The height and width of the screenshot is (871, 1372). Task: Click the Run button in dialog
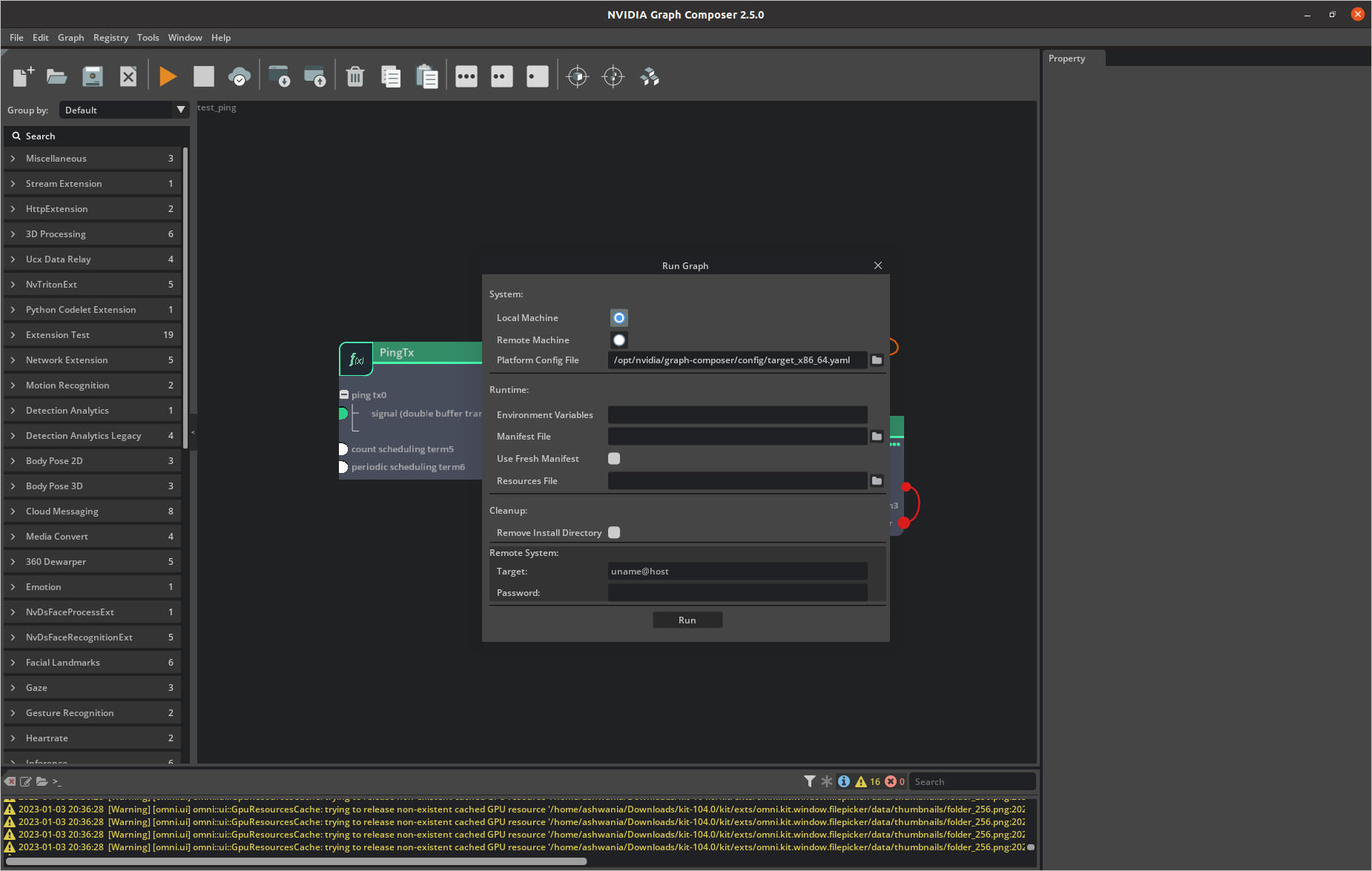pos(687,620)
